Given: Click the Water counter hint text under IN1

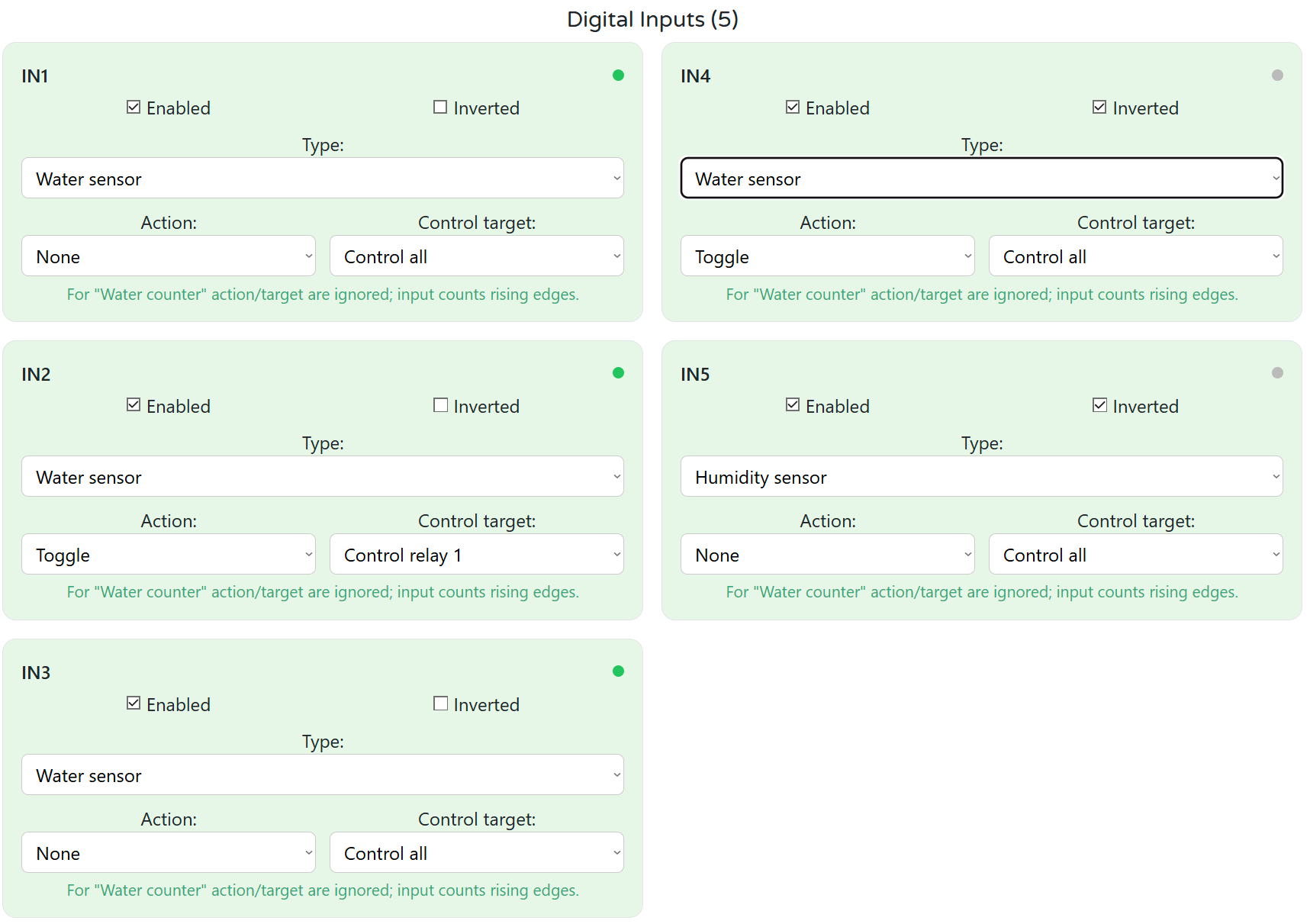Looking at the screenshot, I should click(x=322, y=294).
